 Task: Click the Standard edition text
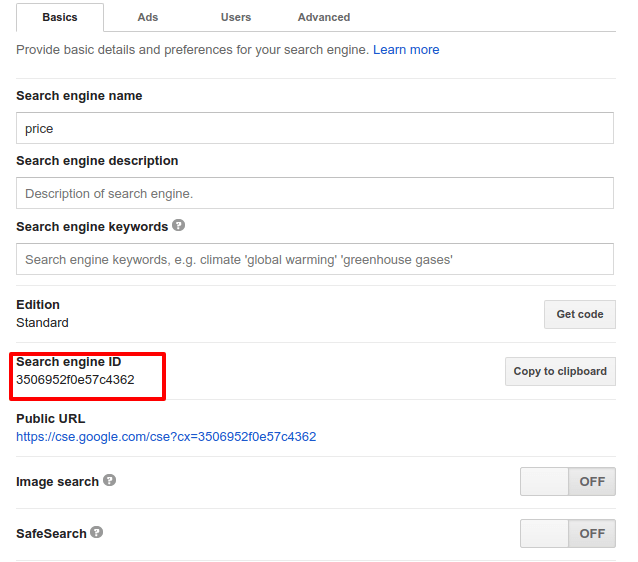42,323
